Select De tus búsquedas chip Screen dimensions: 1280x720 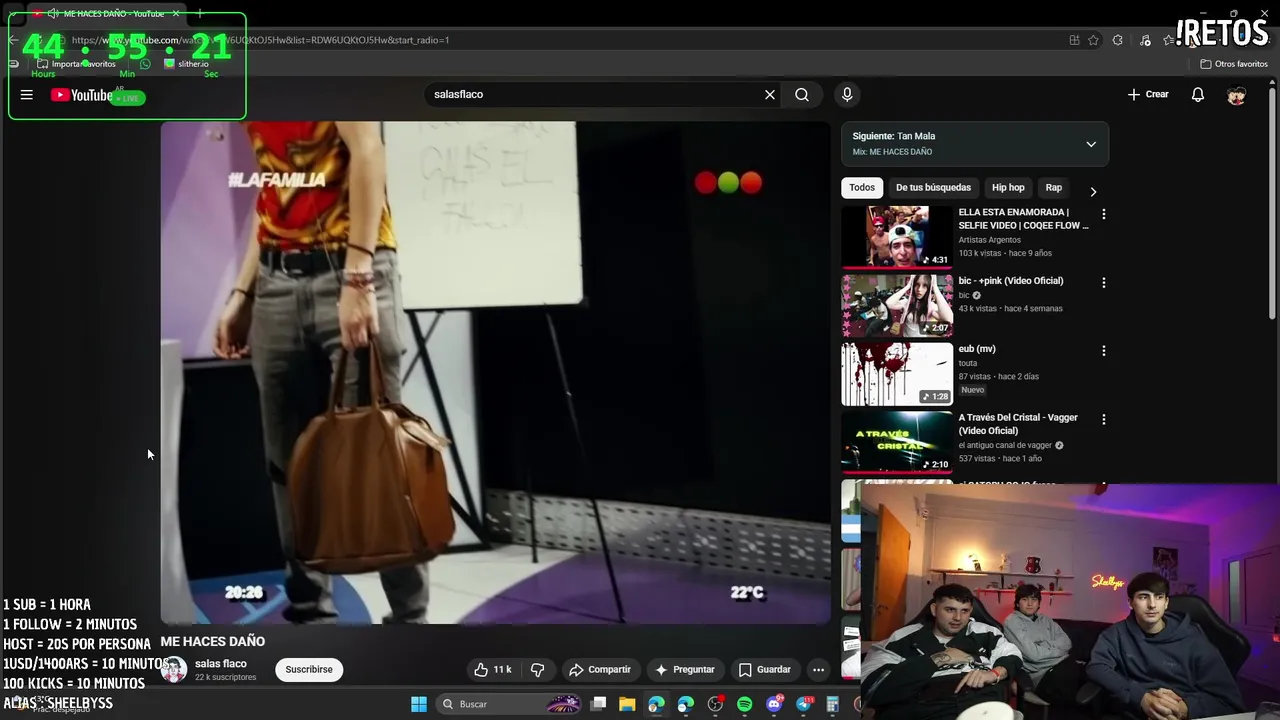(933, 188)
